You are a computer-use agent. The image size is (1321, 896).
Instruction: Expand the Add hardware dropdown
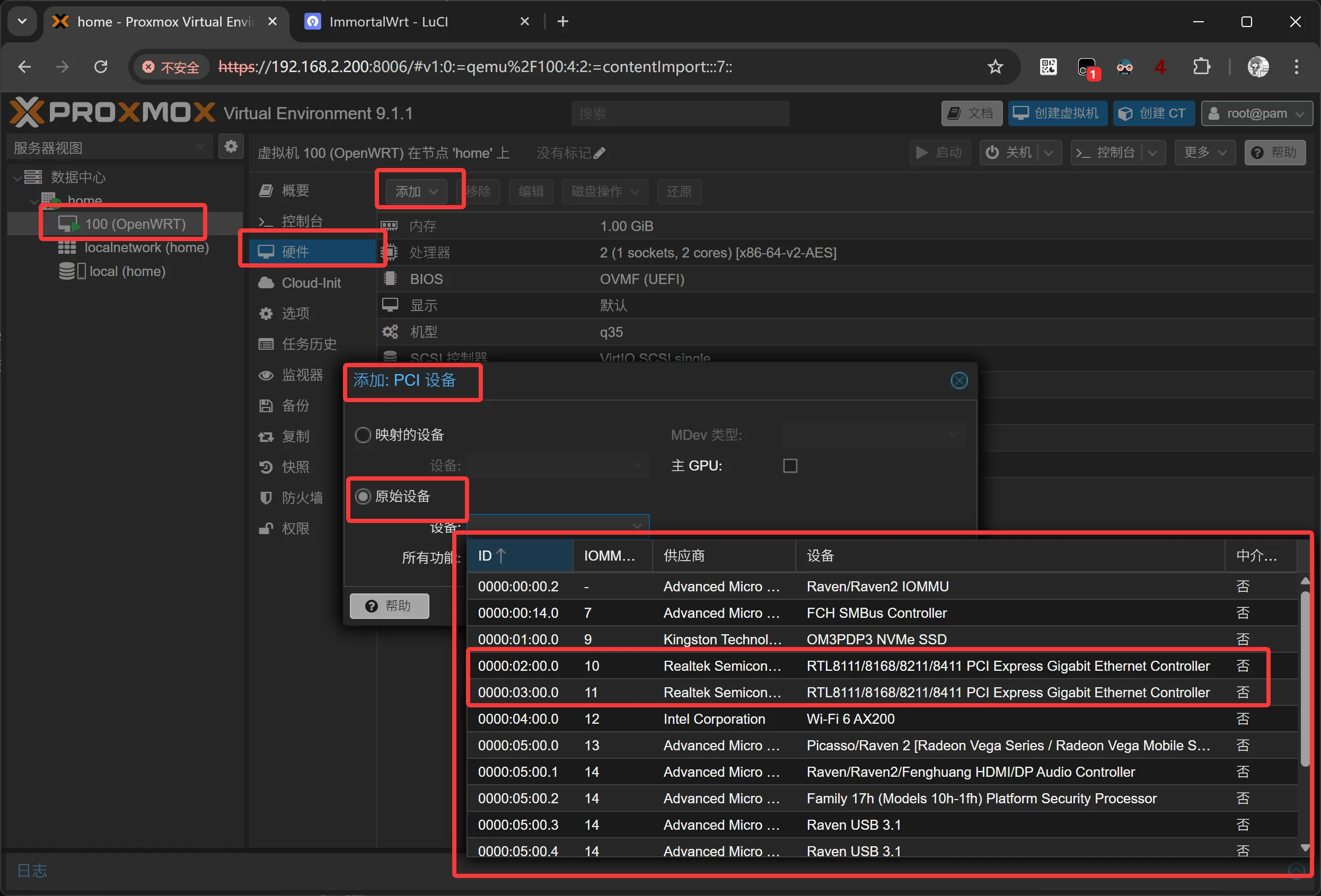416,191
